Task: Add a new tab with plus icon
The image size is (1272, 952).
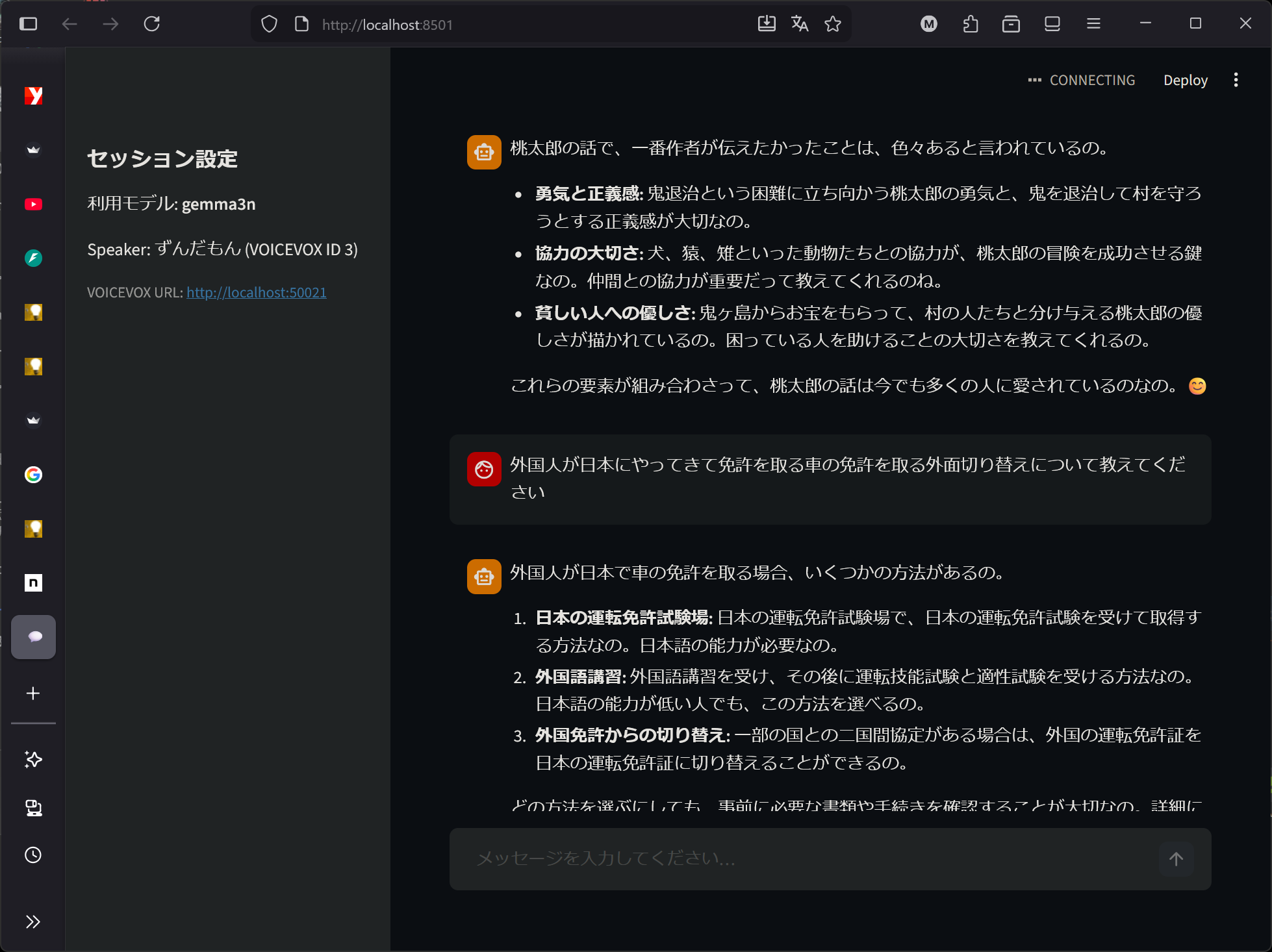Action: pyautogui.click(x=33, y=693)
